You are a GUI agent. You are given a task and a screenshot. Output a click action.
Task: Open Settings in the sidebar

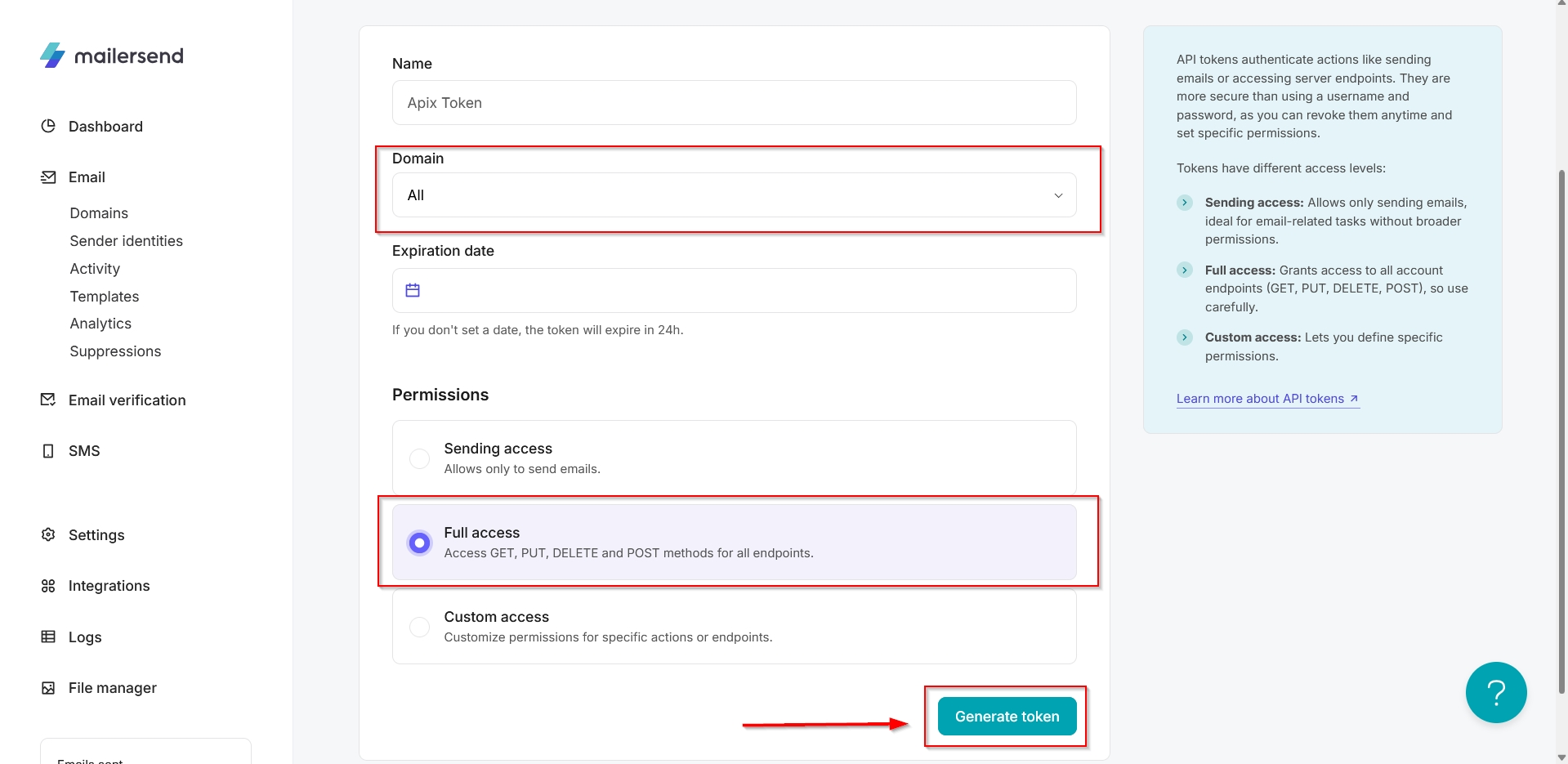(96, 535)
